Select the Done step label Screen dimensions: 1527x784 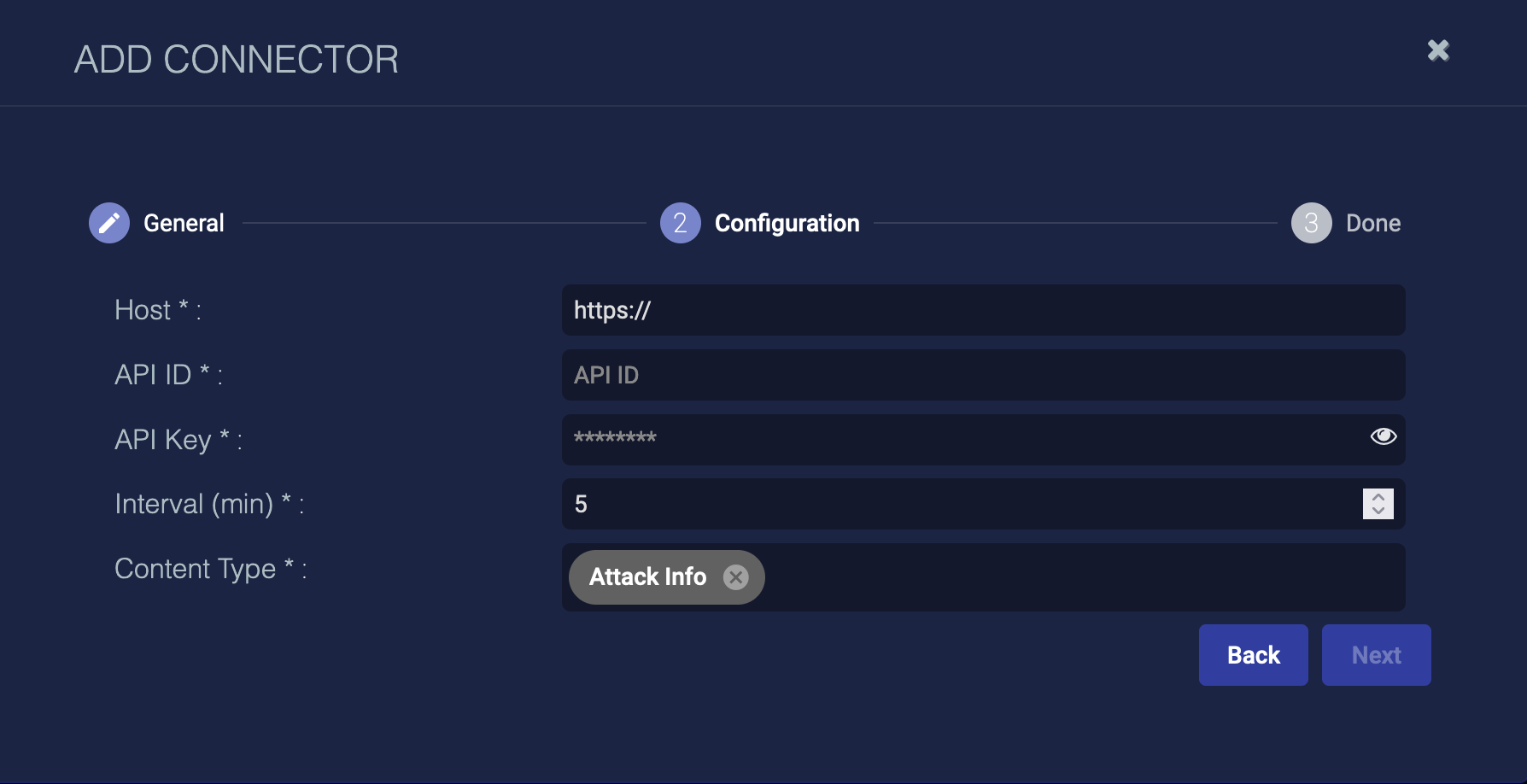[x=1373, y=223]
